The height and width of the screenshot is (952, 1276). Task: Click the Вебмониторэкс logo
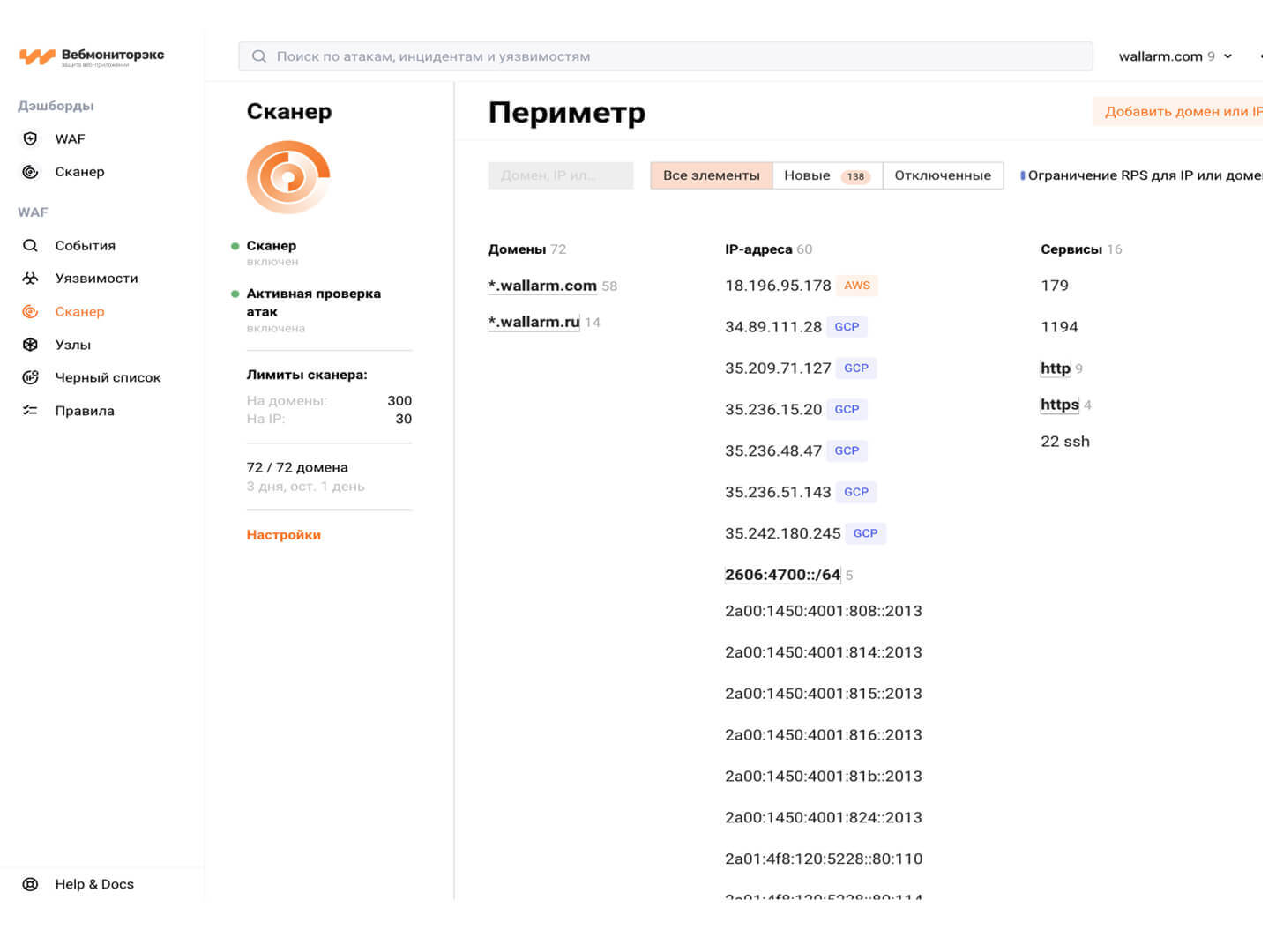pyautogui.click(x=92, y=56)
